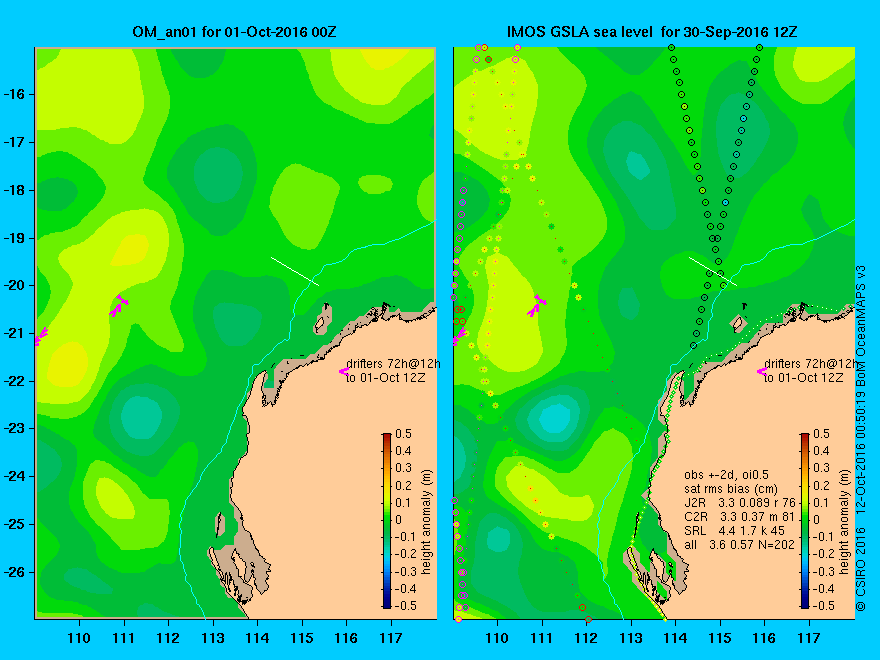Click latitude label -25
Image resolution: width=880 pixels, height=660 pixels.
tap(15, 524)
